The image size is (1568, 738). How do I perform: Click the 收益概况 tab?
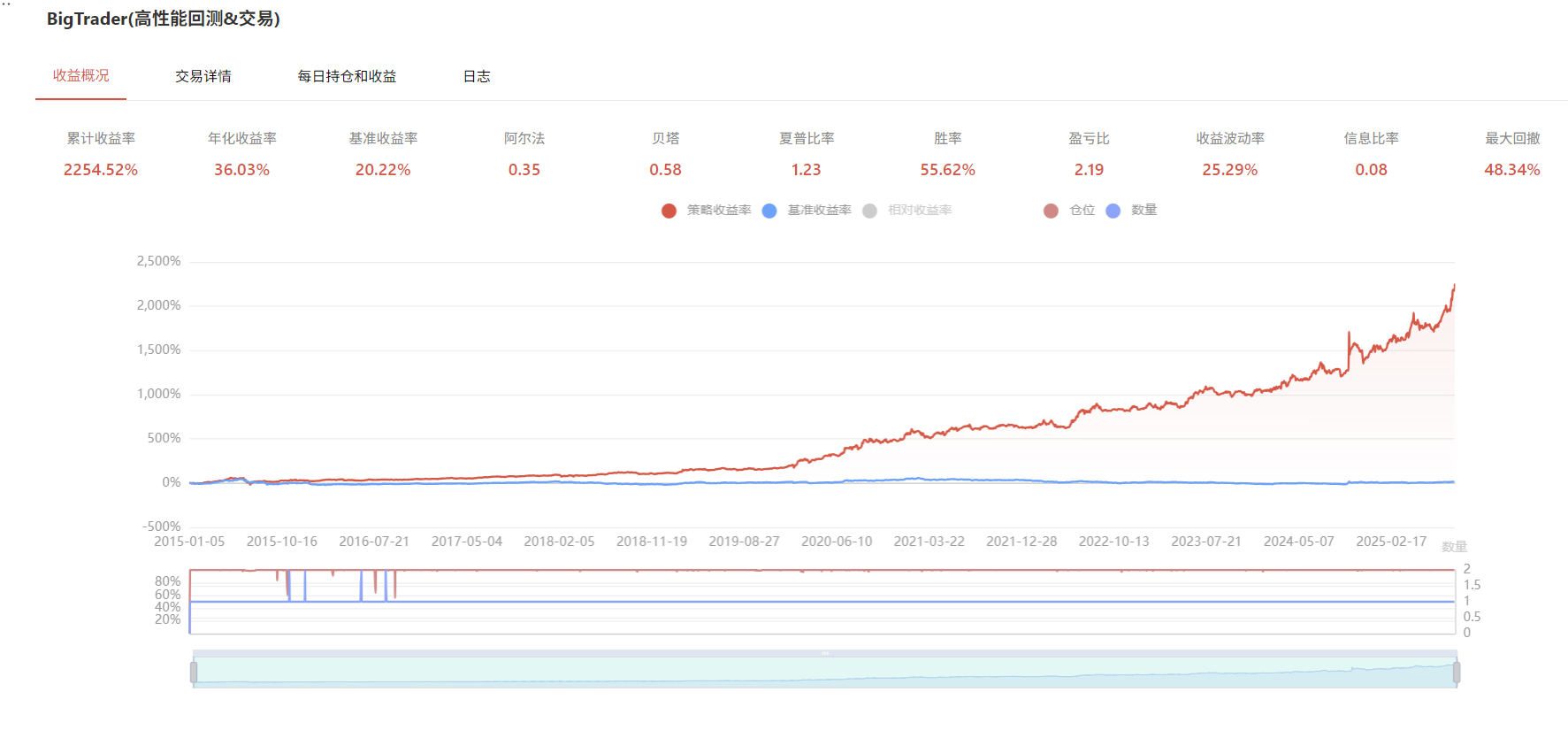pos(80,76)
